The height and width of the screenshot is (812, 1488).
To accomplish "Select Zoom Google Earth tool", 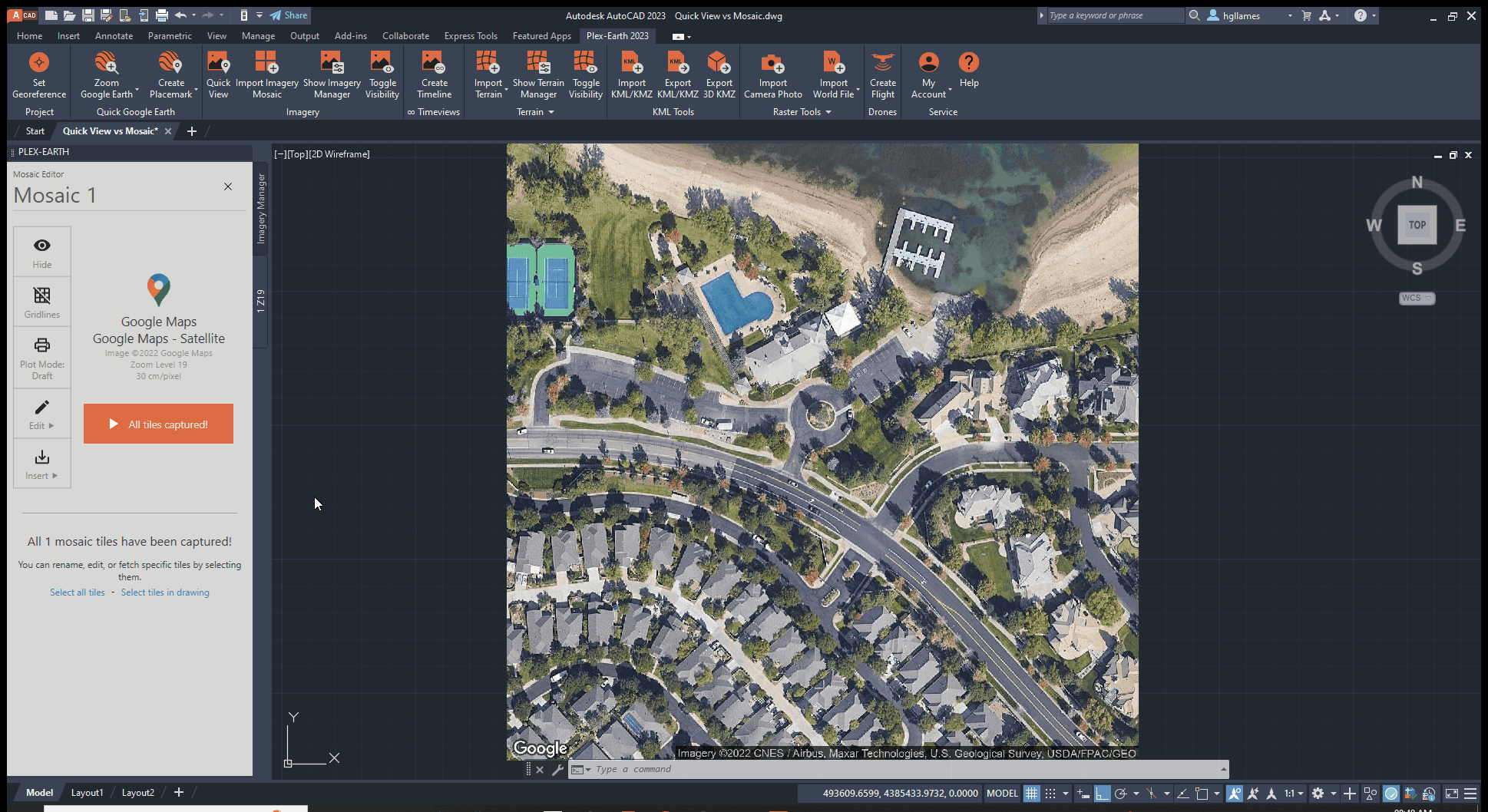I will (107, 75).
